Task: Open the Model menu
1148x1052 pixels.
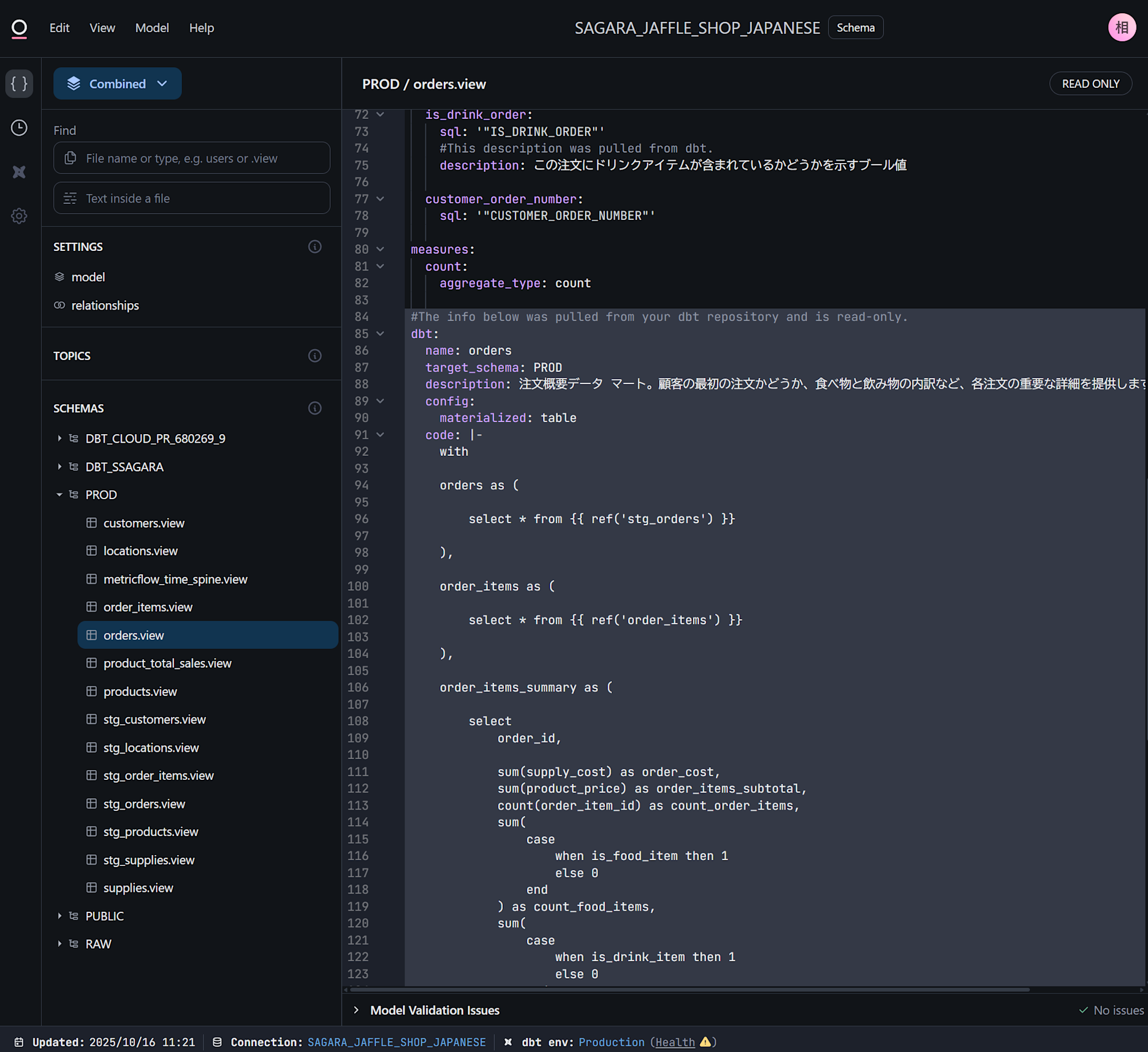Action: pos(152,28)
